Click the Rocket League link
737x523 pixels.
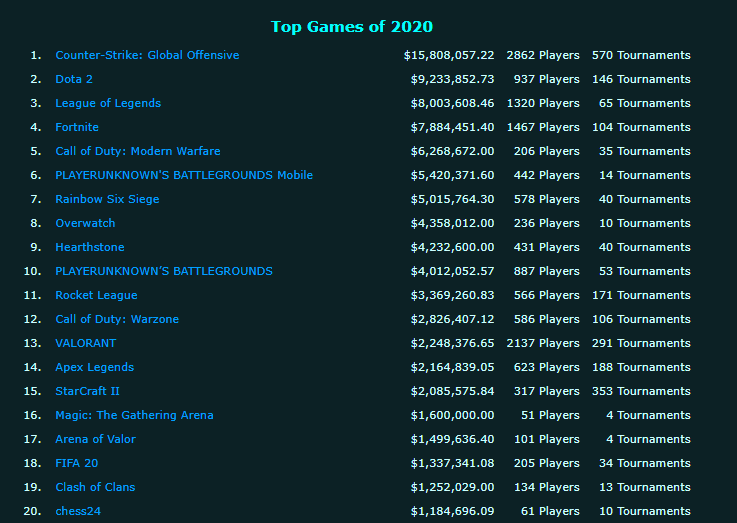pos(96,295)
